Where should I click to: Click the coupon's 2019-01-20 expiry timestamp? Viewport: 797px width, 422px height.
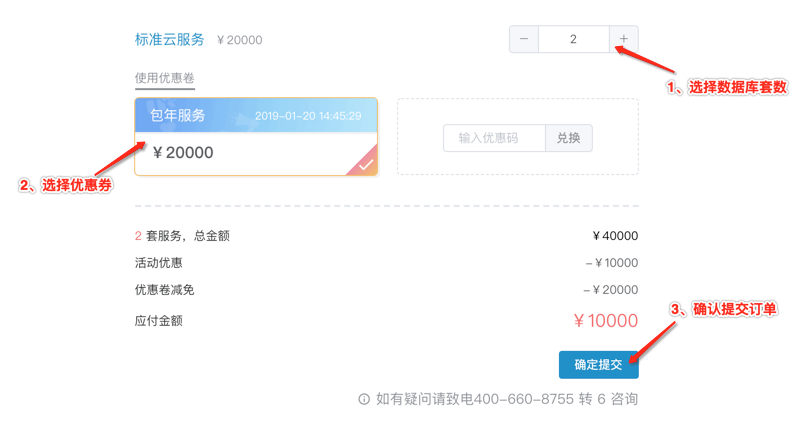point(308,116)
